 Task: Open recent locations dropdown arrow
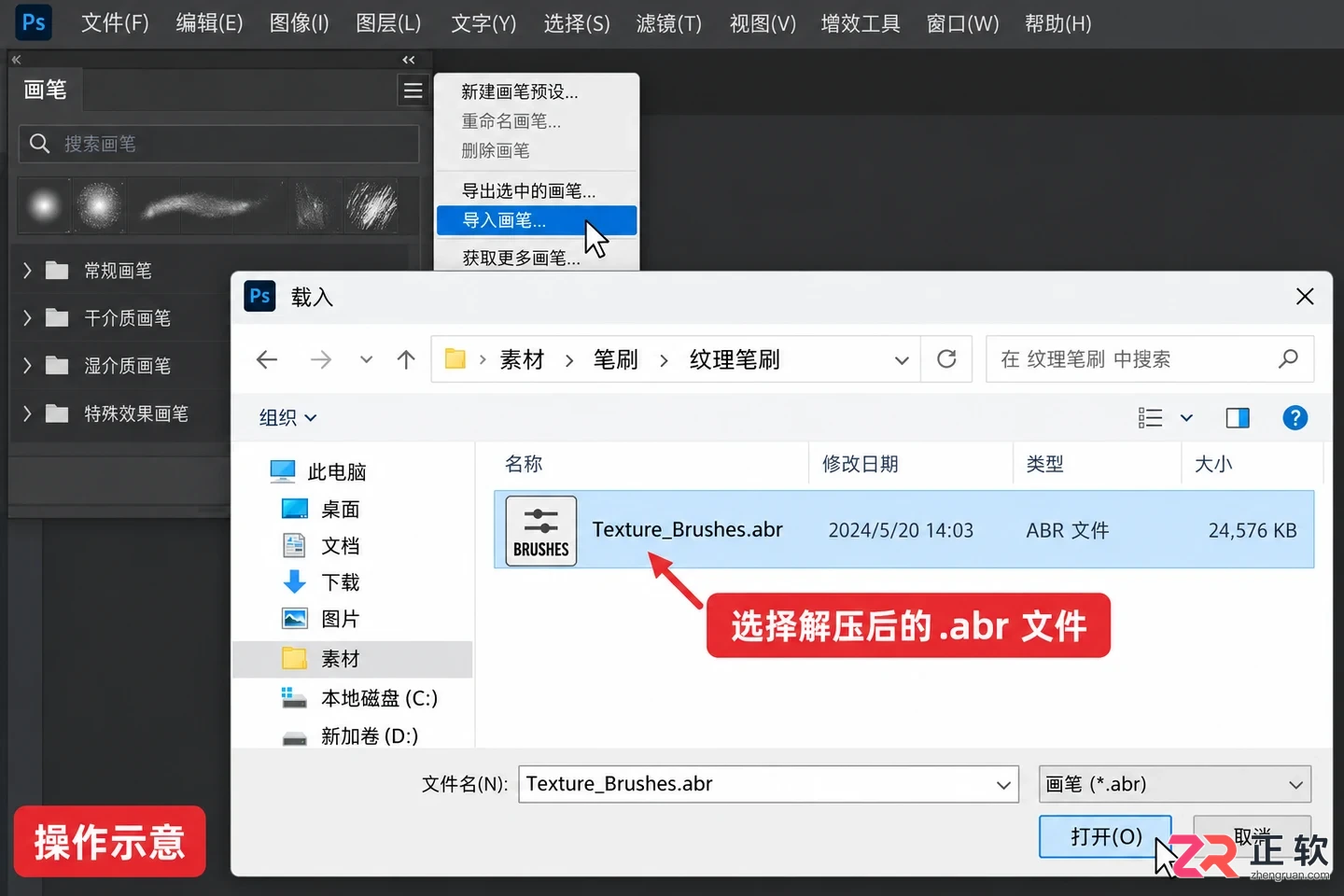(366, 359)
